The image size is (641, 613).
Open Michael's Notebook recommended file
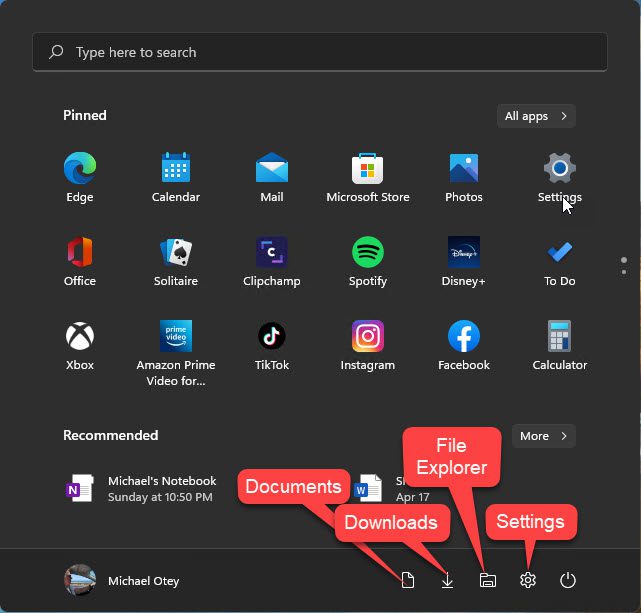(141, 489)
